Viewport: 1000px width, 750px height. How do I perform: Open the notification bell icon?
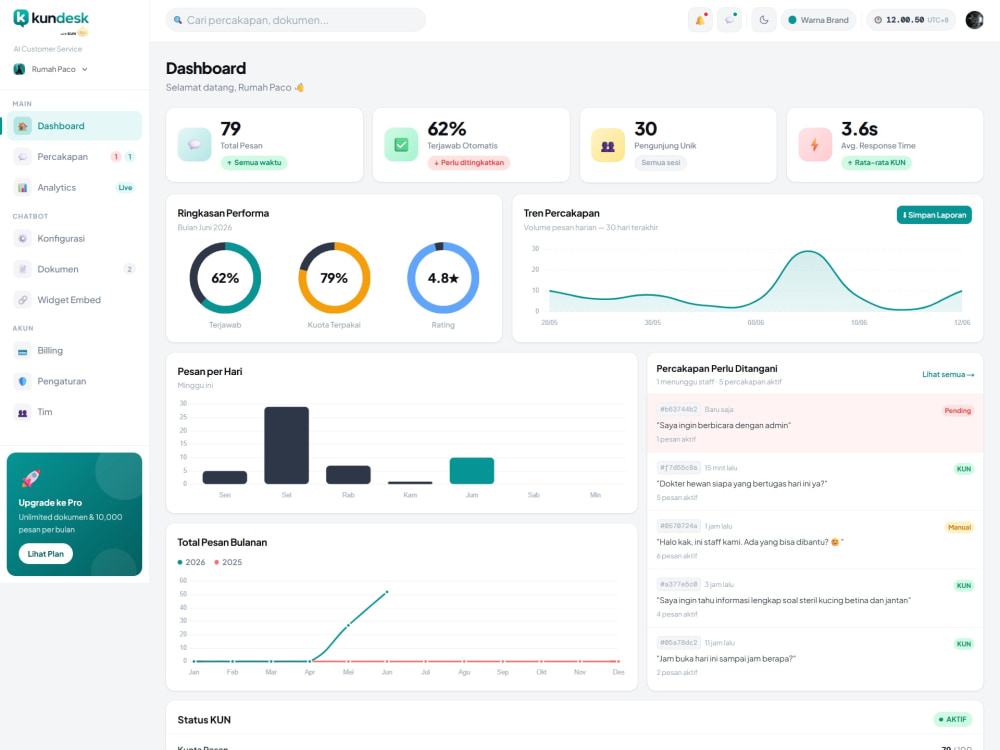[700, 20]
